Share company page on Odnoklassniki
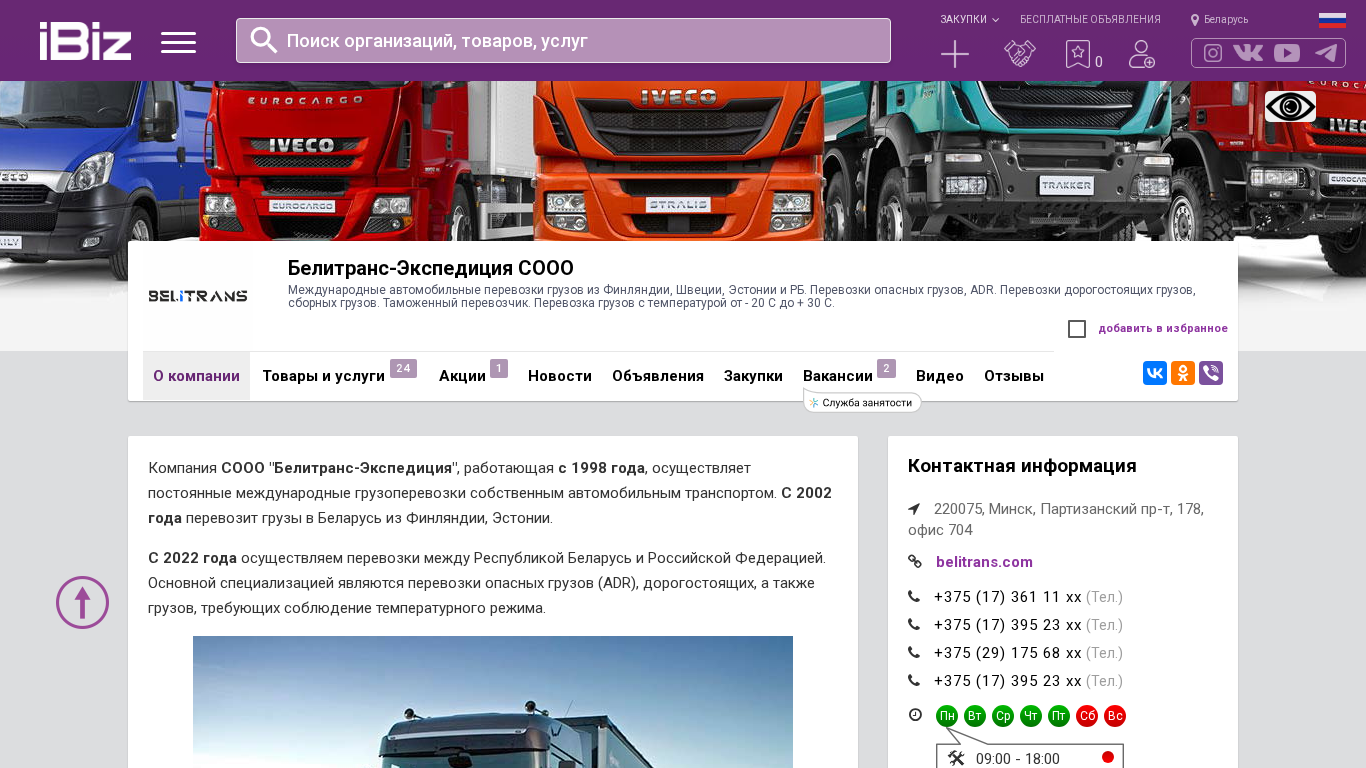 tap(1183, 373)
